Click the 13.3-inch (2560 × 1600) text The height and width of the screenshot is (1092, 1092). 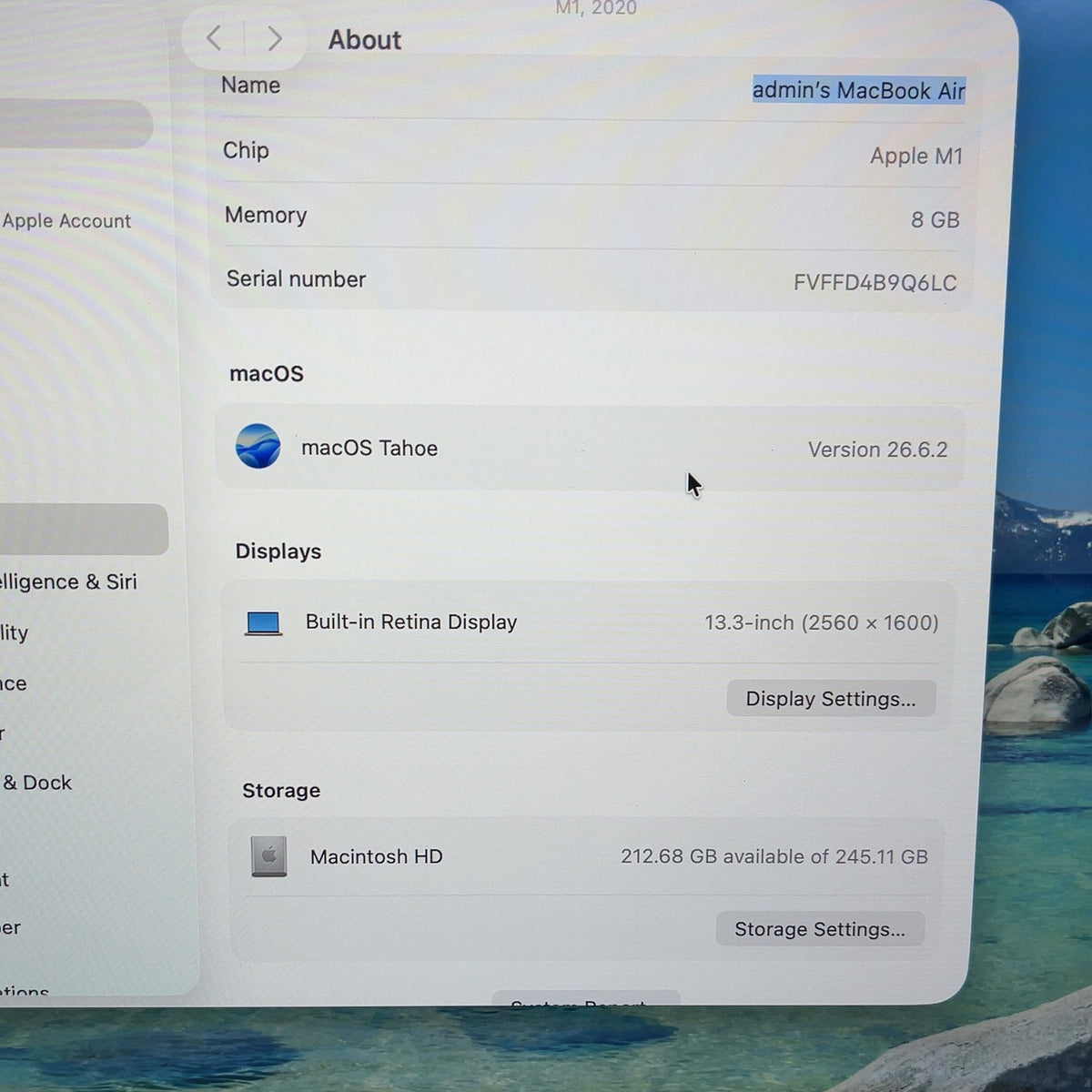[821, 622]
